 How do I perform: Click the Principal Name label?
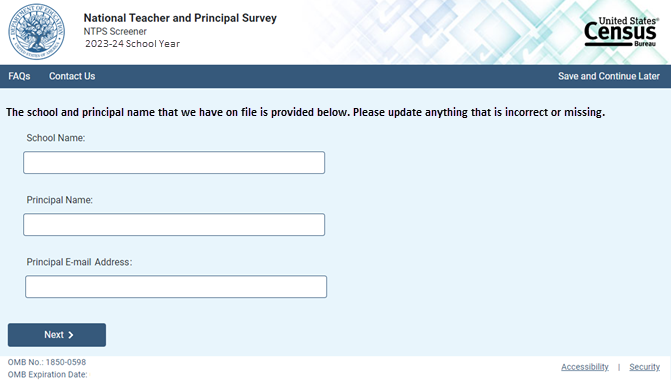(x=59, y=200)
